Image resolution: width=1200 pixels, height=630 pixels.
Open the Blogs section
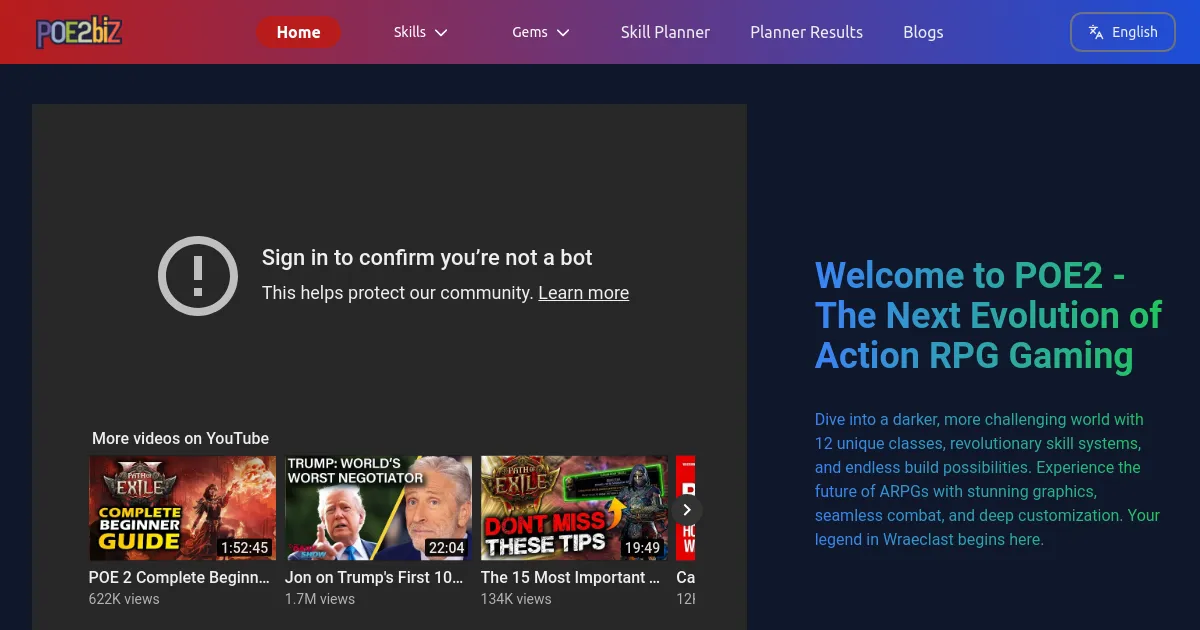(923, 32)
